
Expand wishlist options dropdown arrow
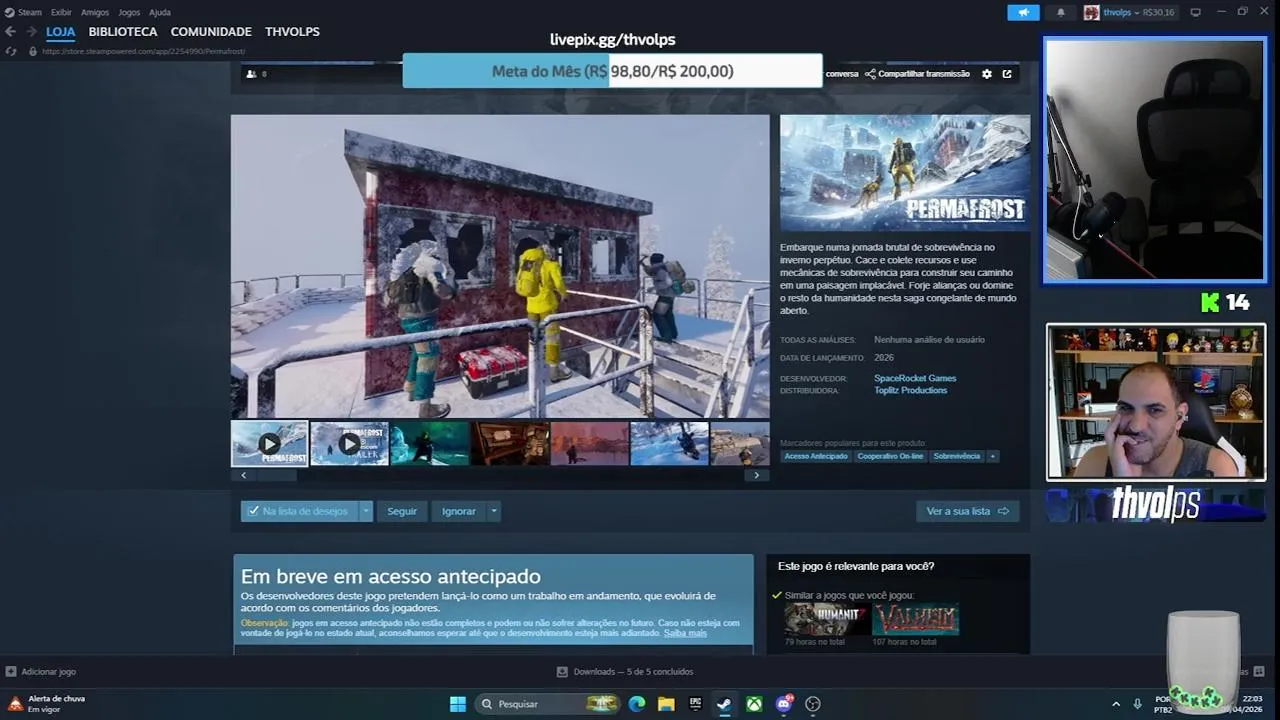[366, 511]
